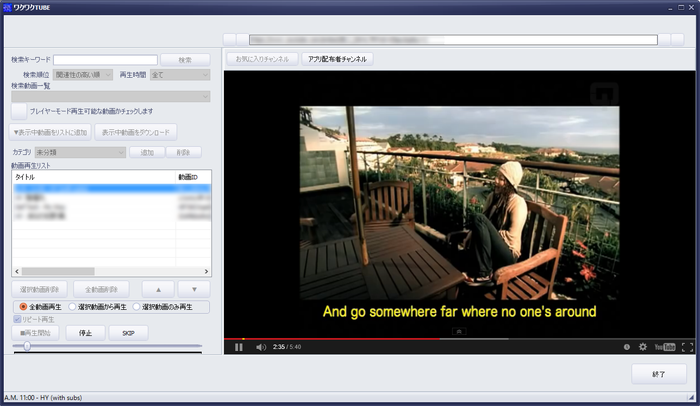Screen dimensions: 700x406
Task: Move the selected video up in the list
Action: pyautogui.click(x=157, y=289)
